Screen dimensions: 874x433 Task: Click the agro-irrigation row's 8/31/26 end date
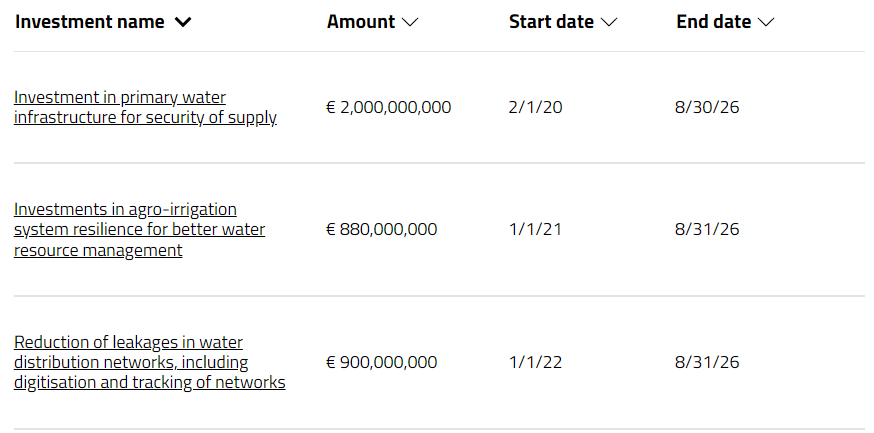click(x=707, y=229)
